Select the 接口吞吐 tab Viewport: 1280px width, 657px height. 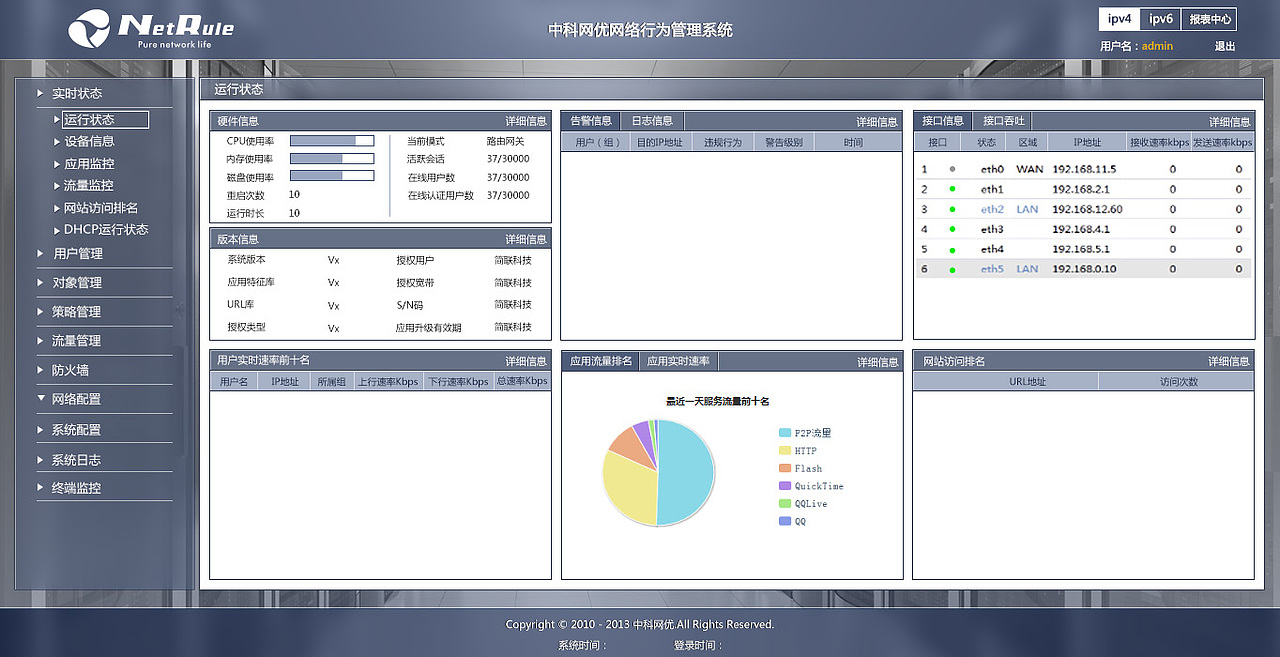(1004, 121)
